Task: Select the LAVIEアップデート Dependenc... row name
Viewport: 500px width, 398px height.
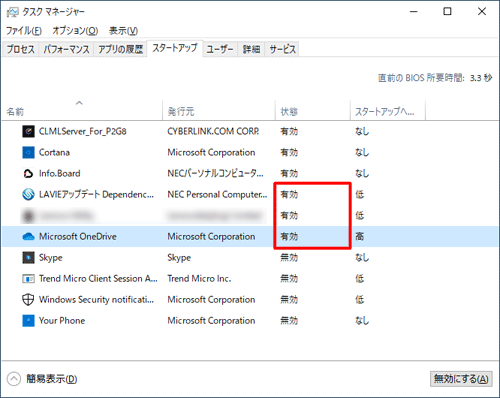Action: tap(96, 194)
